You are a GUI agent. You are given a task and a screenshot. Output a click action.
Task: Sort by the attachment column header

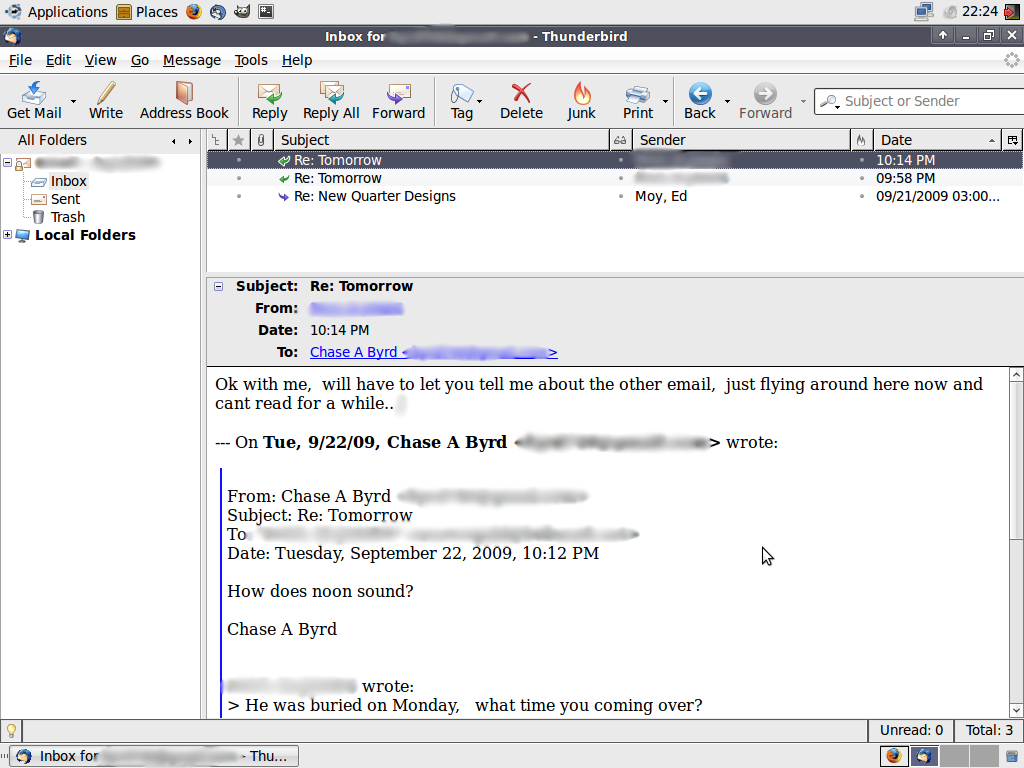tap(261, 140)
